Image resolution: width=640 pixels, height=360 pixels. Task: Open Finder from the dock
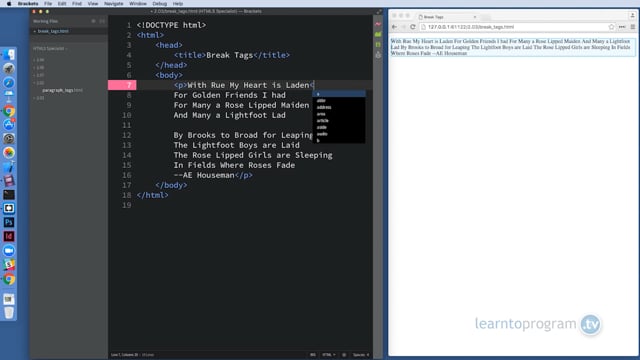click(x=9, y=55)
